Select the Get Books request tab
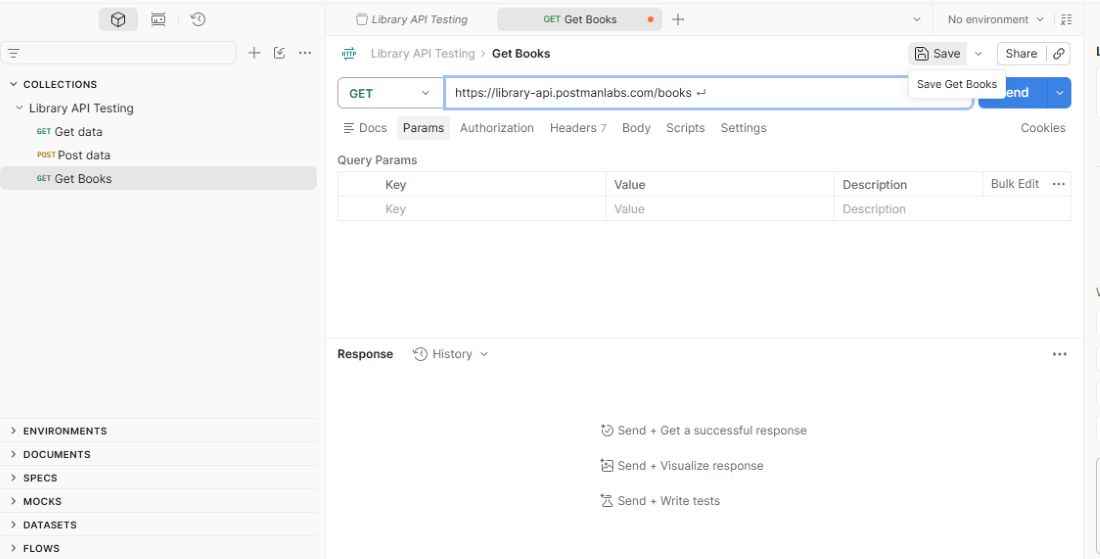 pos(579,20)
